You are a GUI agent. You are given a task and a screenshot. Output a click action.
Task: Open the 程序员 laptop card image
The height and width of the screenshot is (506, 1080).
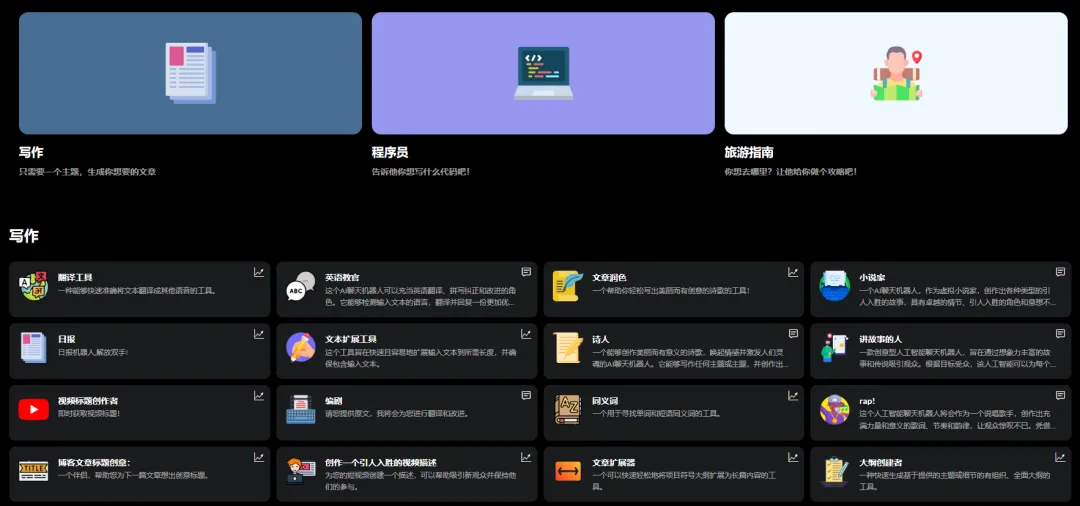pyautogui.click(x=543, y=73)
